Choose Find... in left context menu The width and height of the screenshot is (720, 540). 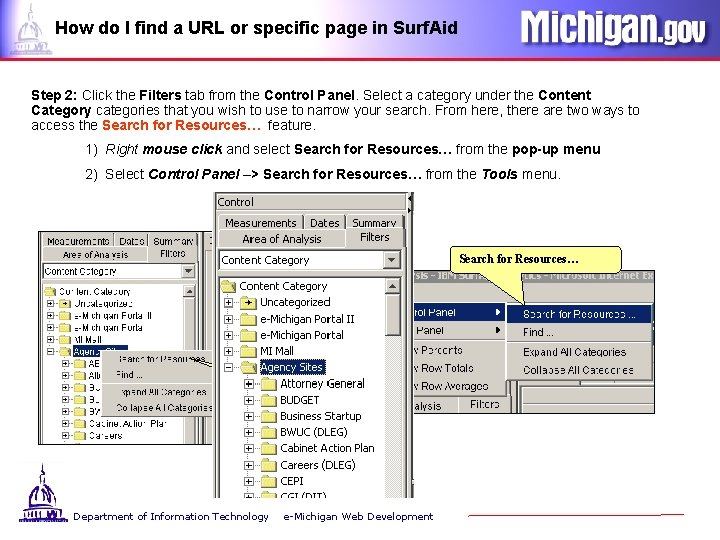click(x=158, y=375)
